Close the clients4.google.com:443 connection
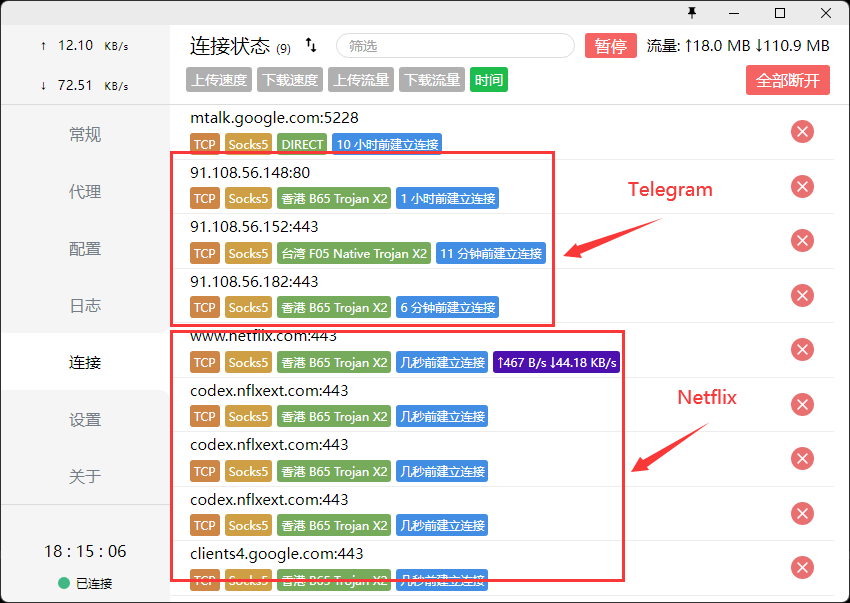The height and width of the screenshot is (603, 850). (802, 567)
